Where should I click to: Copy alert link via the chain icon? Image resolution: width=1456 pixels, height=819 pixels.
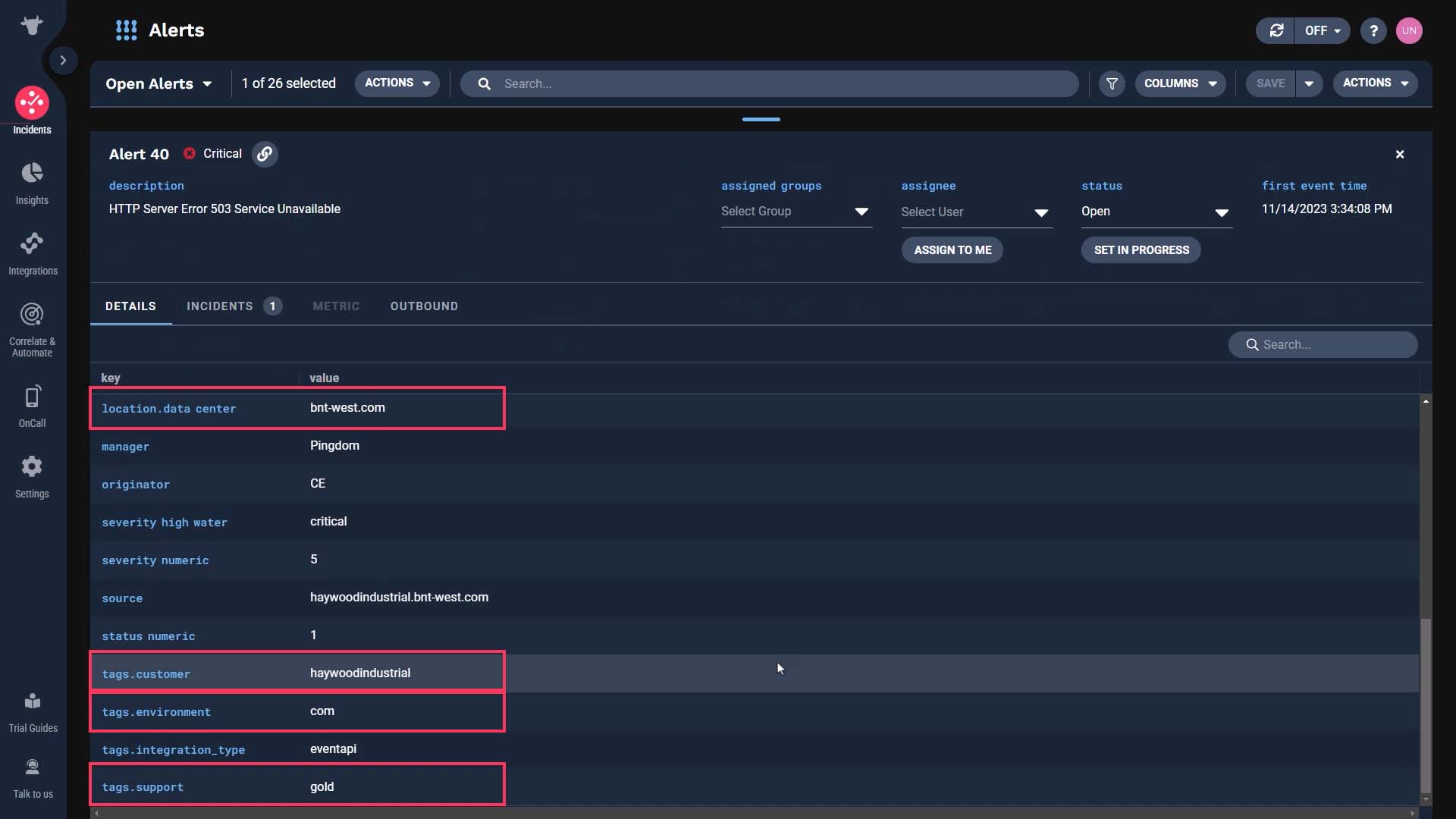pos(265,154)
